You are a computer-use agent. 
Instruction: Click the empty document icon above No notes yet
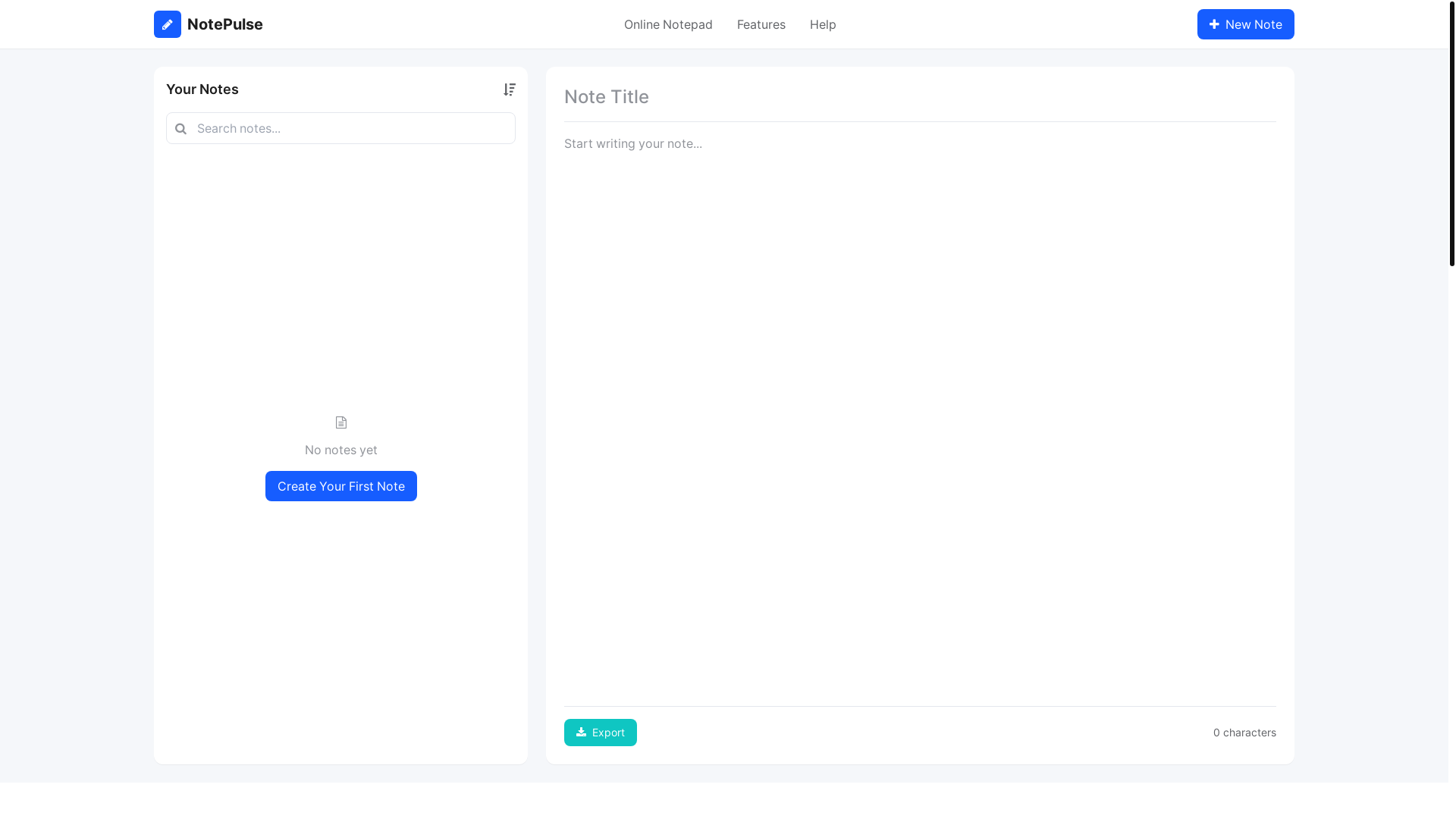341,422
